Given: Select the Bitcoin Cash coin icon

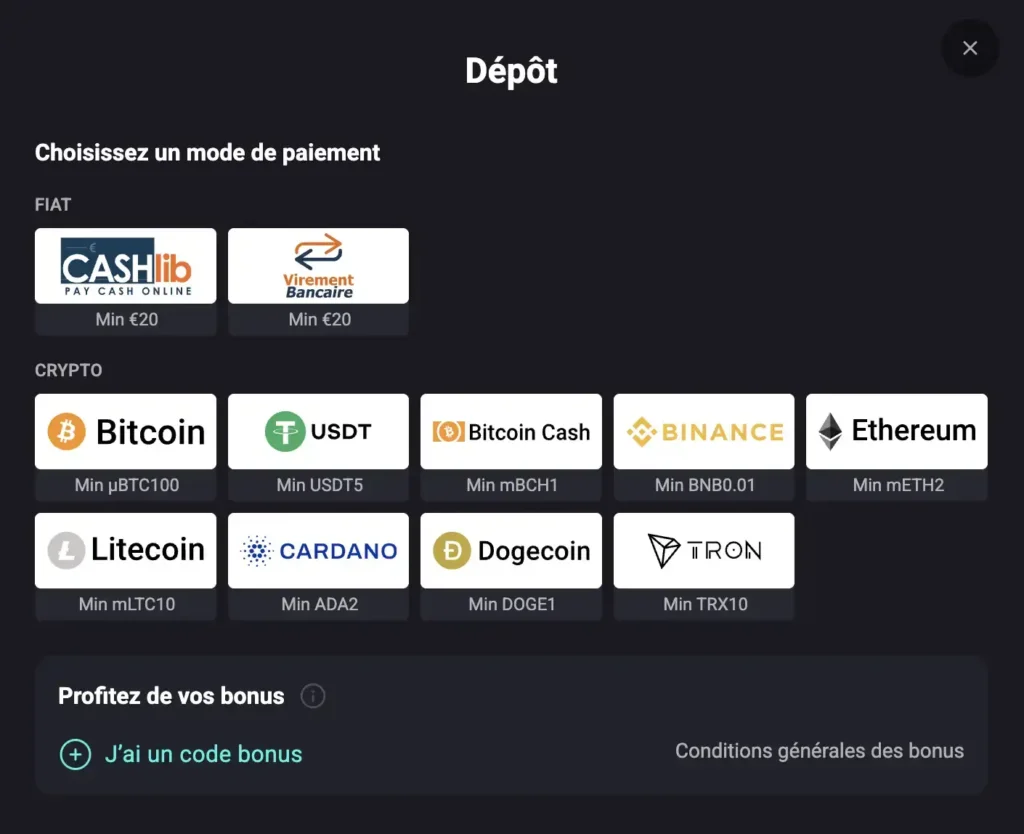Looking at the screenshot, I should [451, 431].
